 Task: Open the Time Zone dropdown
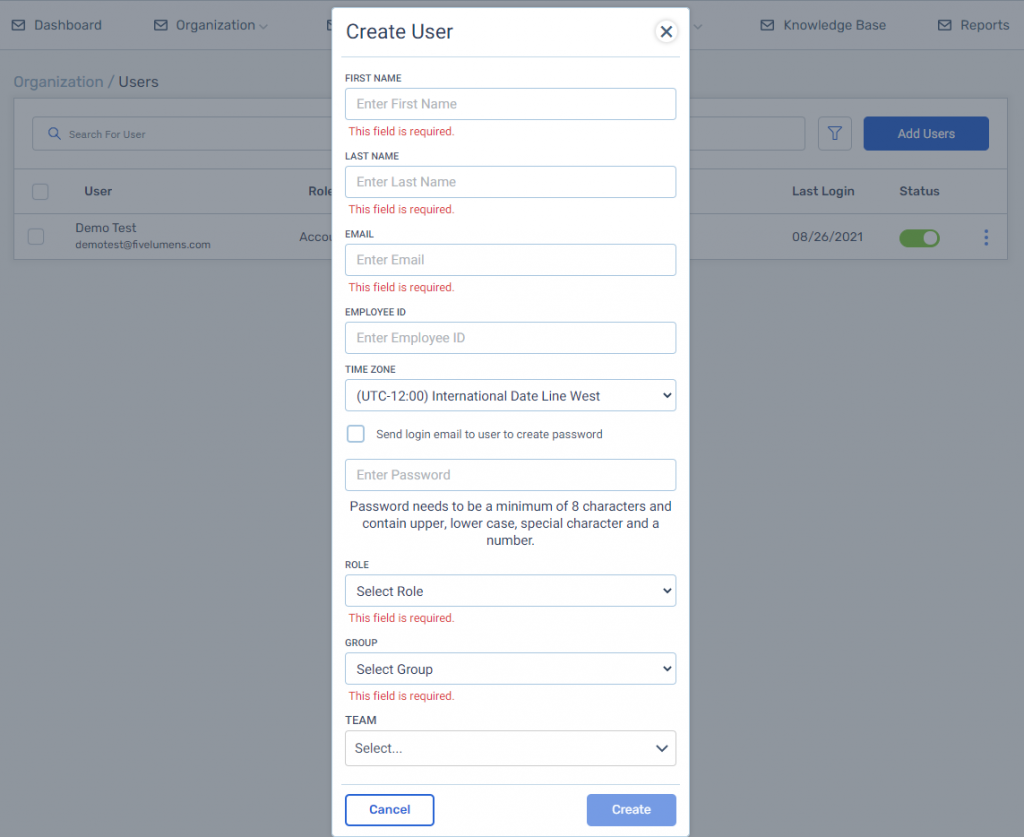(x=510, y=396)
